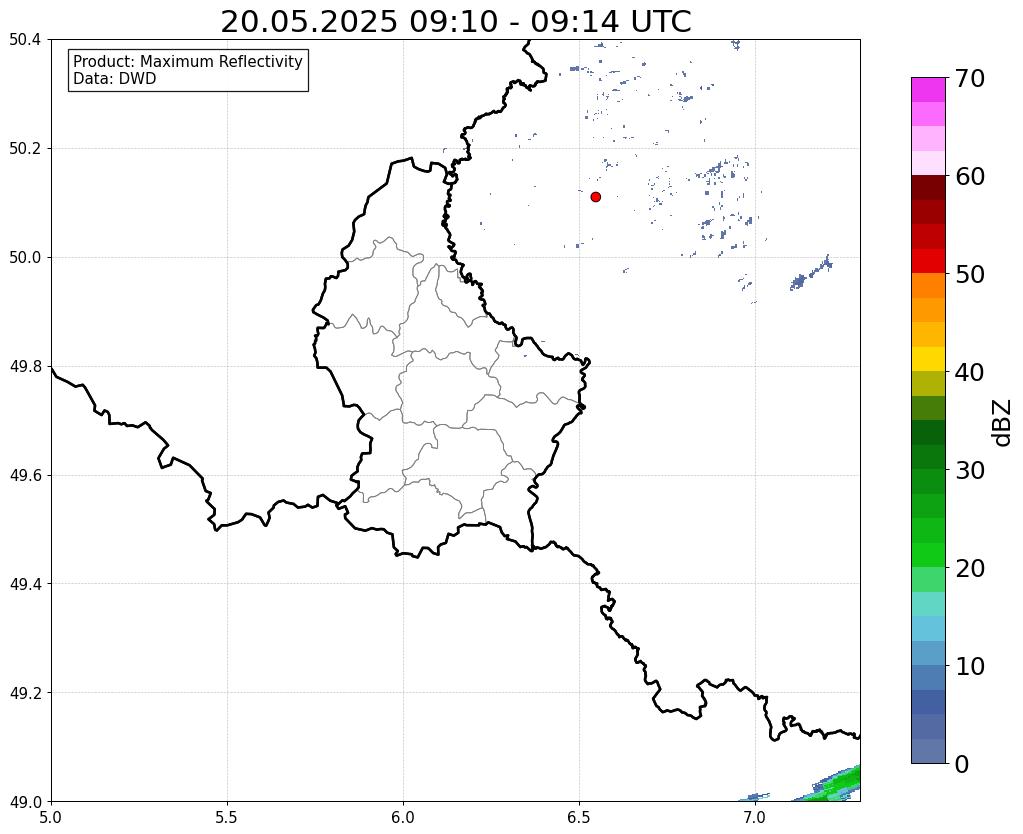This screenshot has height=834, width=1023.
Task: Click the yellow colorbar segment above 40
Action: 928,359
